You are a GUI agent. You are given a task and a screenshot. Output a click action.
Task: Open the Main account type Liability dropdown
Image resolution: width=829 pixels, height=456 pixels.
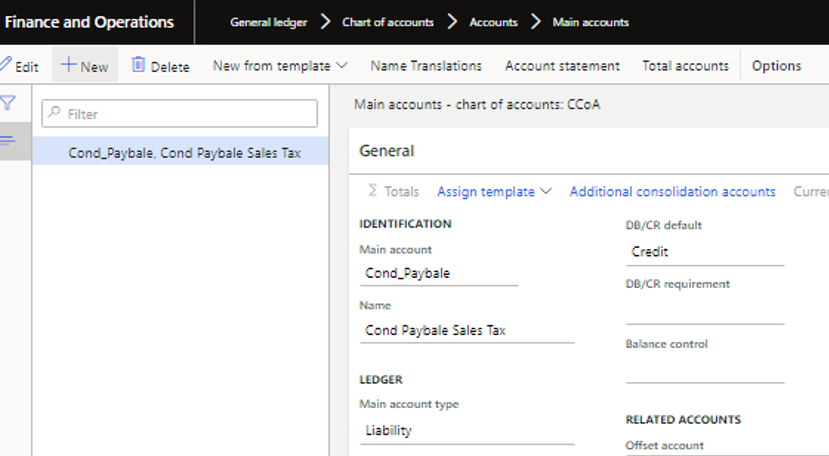466,431
